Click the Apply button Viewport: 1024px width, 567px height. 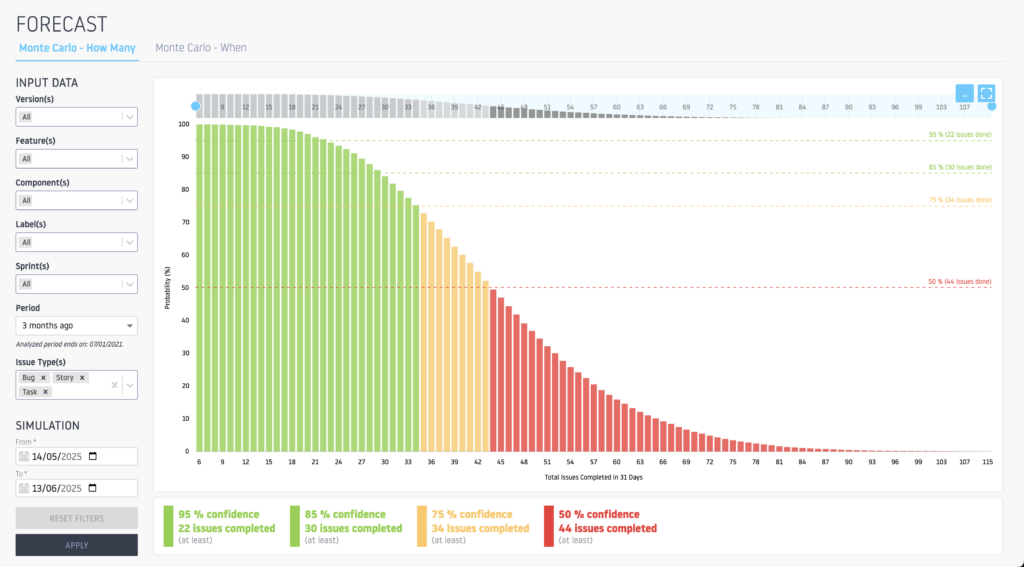pyautogui.click(x=77, y=545)
